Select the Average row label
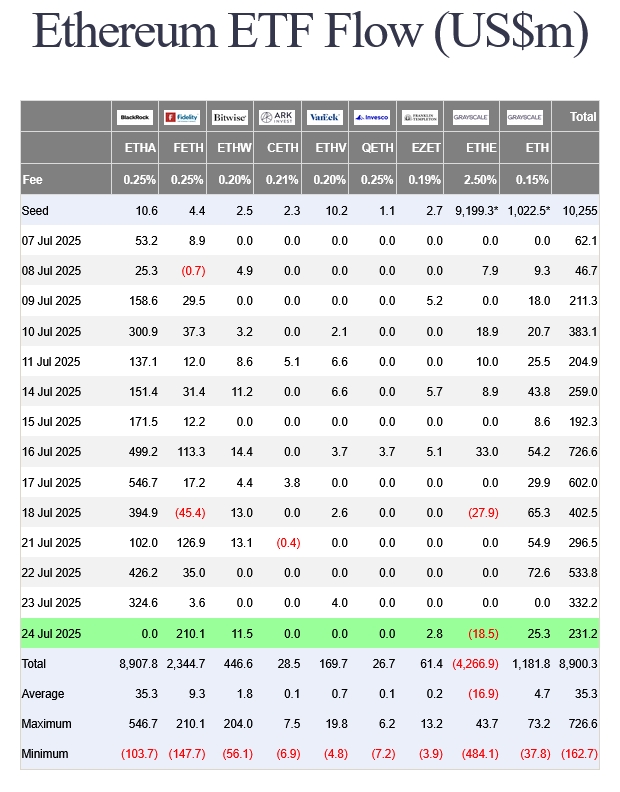 [x=43, y=694]
